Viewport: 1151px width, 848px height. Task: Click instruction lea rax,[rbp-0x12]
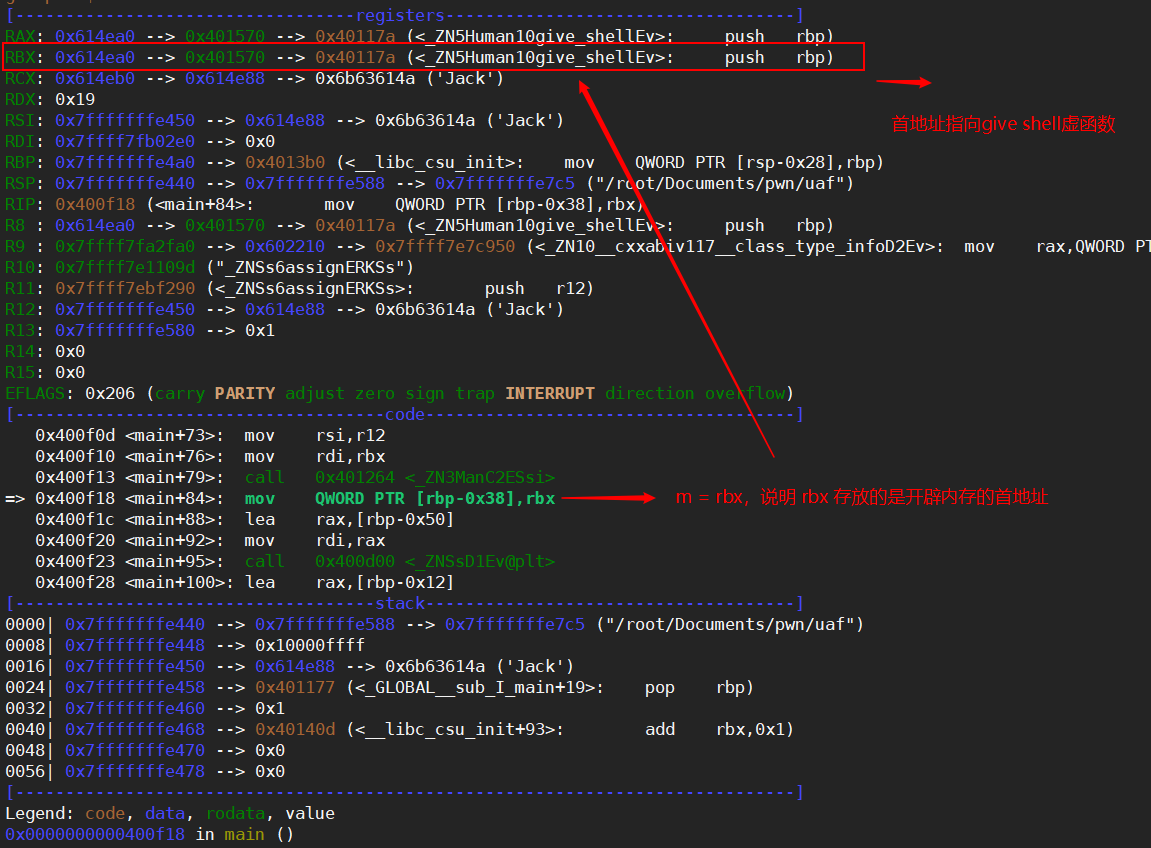(349, 583)
